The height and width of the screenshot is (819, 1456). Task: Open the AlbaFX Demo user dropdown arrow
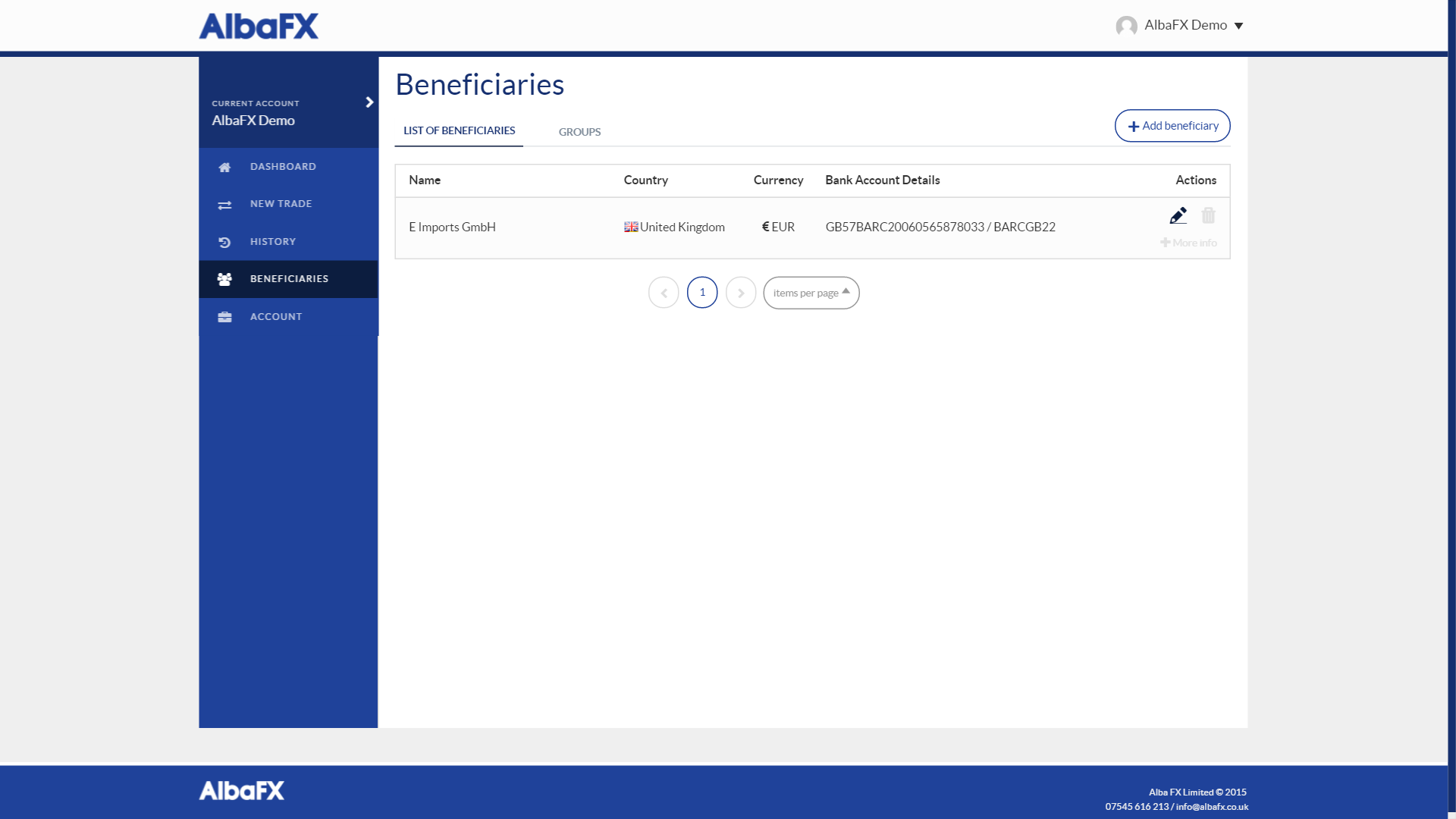click(x=1238, y=26)
